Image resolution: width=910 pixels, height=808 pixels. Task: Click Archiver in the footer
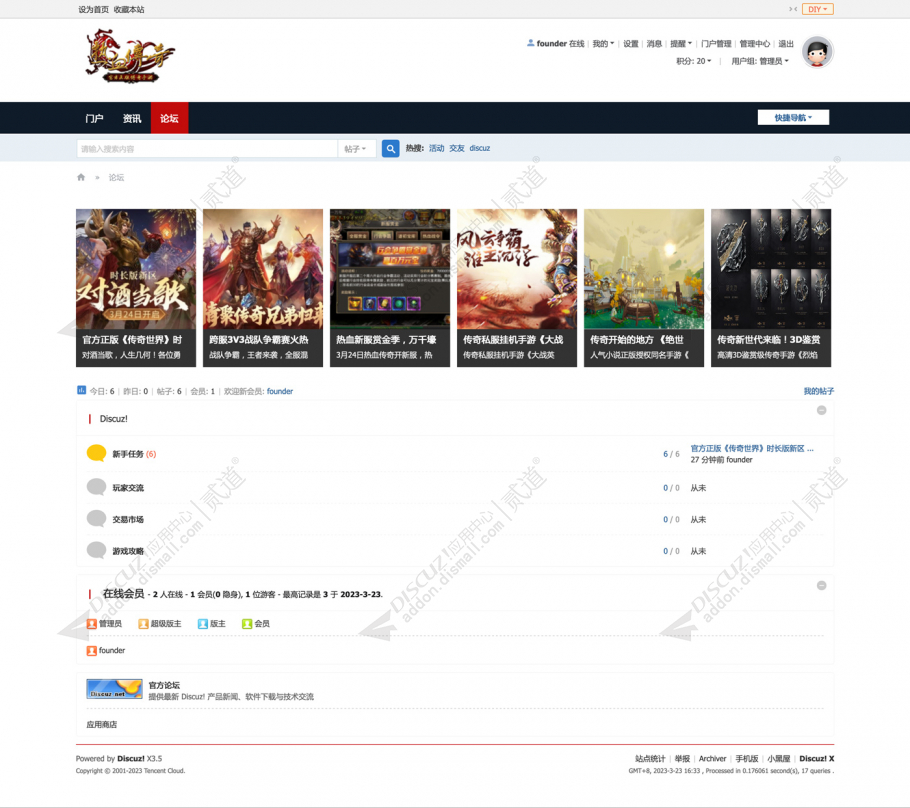pyautogui.click(x=712, y=758)
